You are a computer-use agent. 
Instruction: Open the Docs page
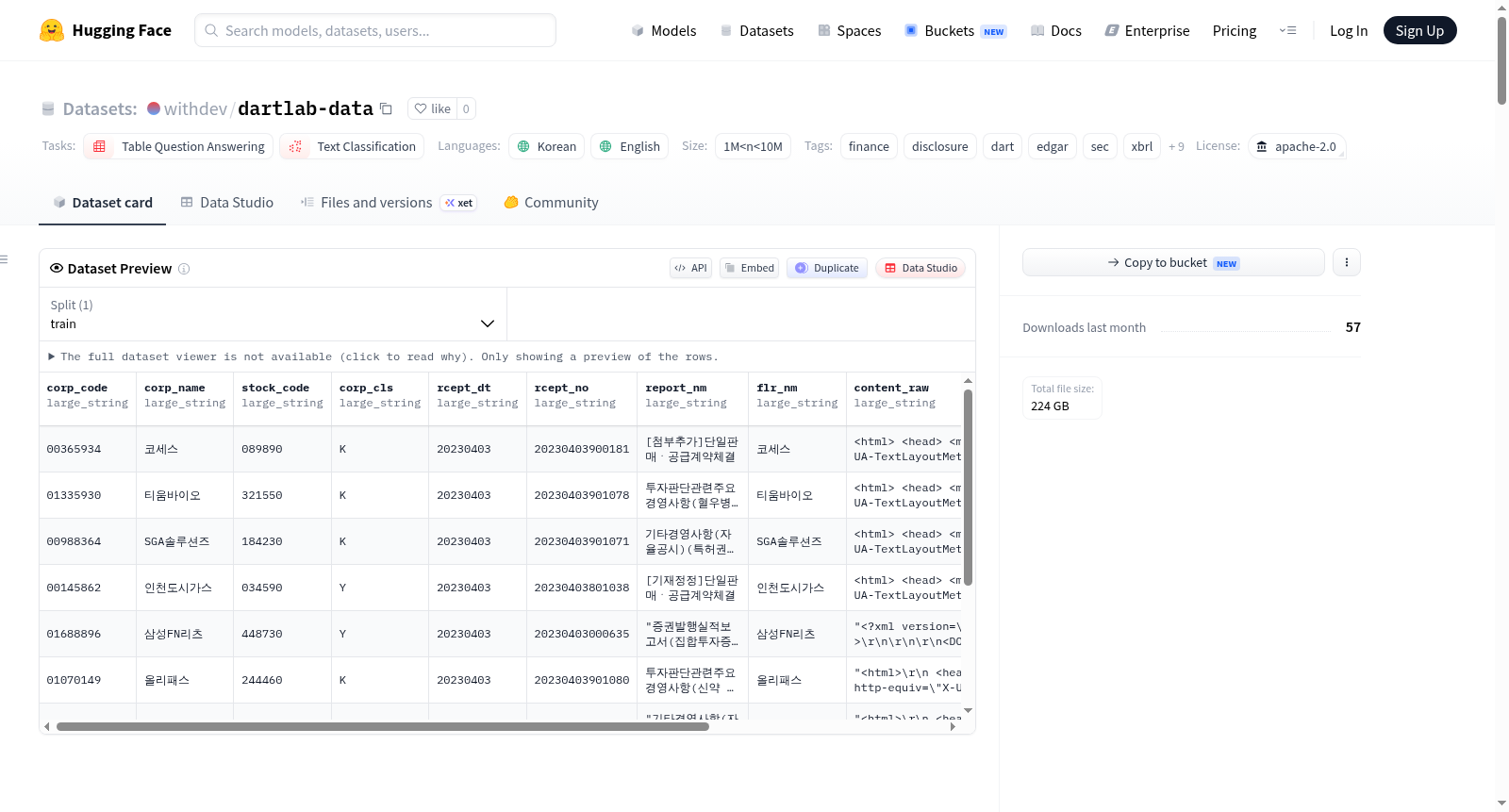[x=1055, y=30]
